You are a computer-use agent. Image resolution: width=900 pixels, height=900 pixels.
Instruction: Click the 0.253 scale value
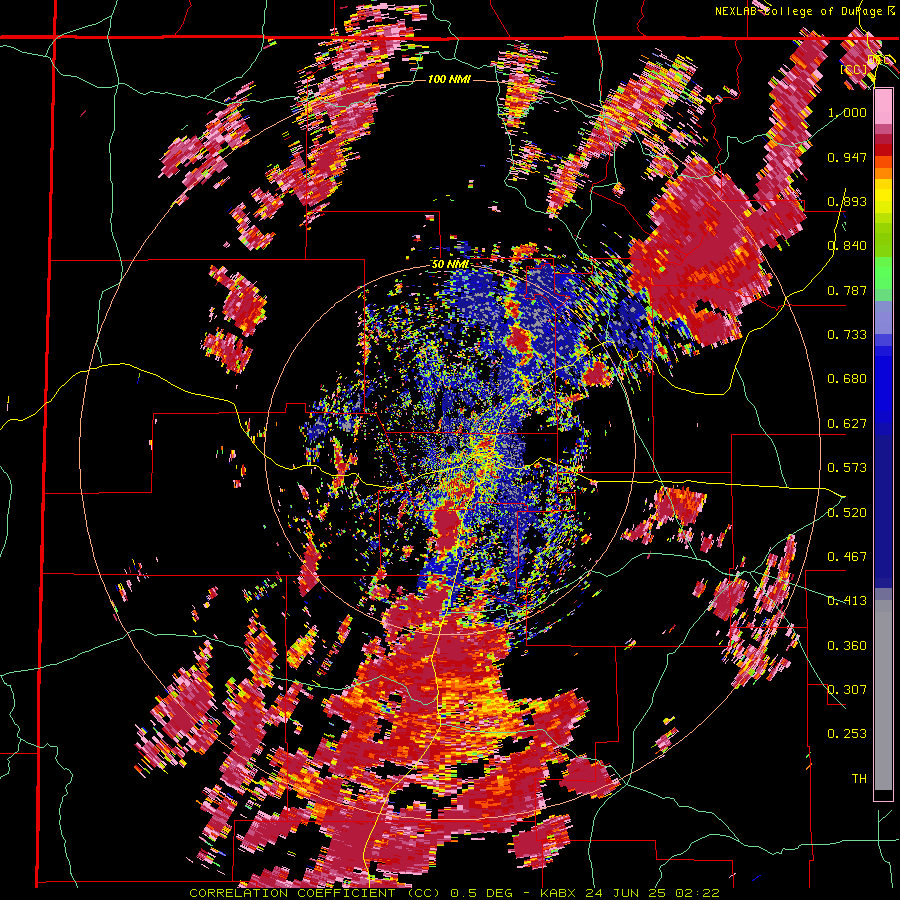(x=847, y=734)
